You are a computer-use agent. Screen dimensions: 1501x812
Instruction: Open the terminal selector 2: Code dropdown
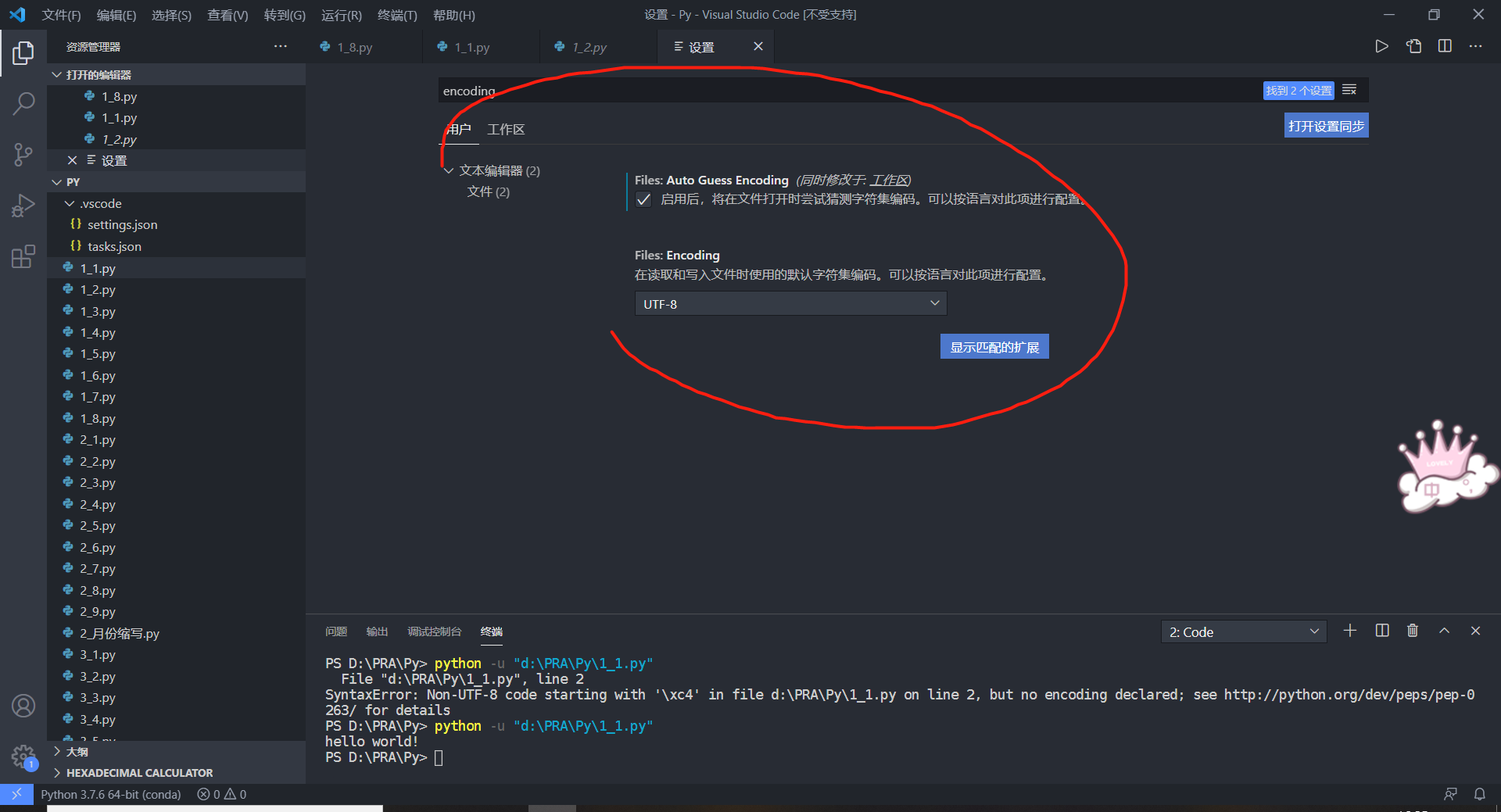[1244, 631]
